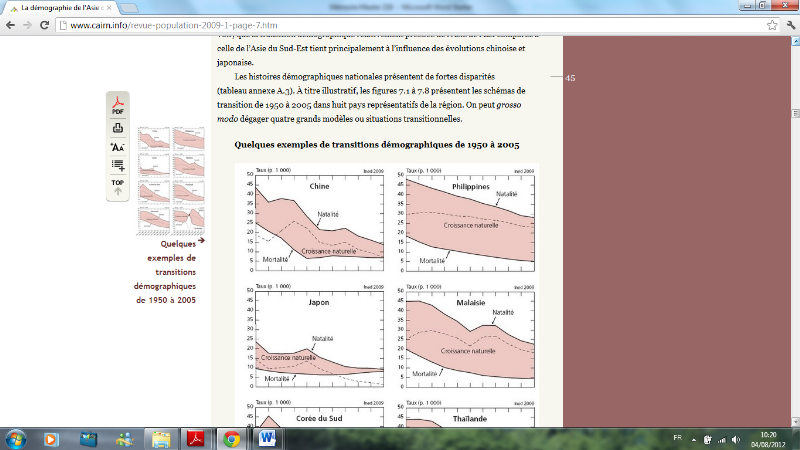The height and width of the screenshot is (450, 800).
Task: Bookmark page with star icon
Action: click(772, 25)
